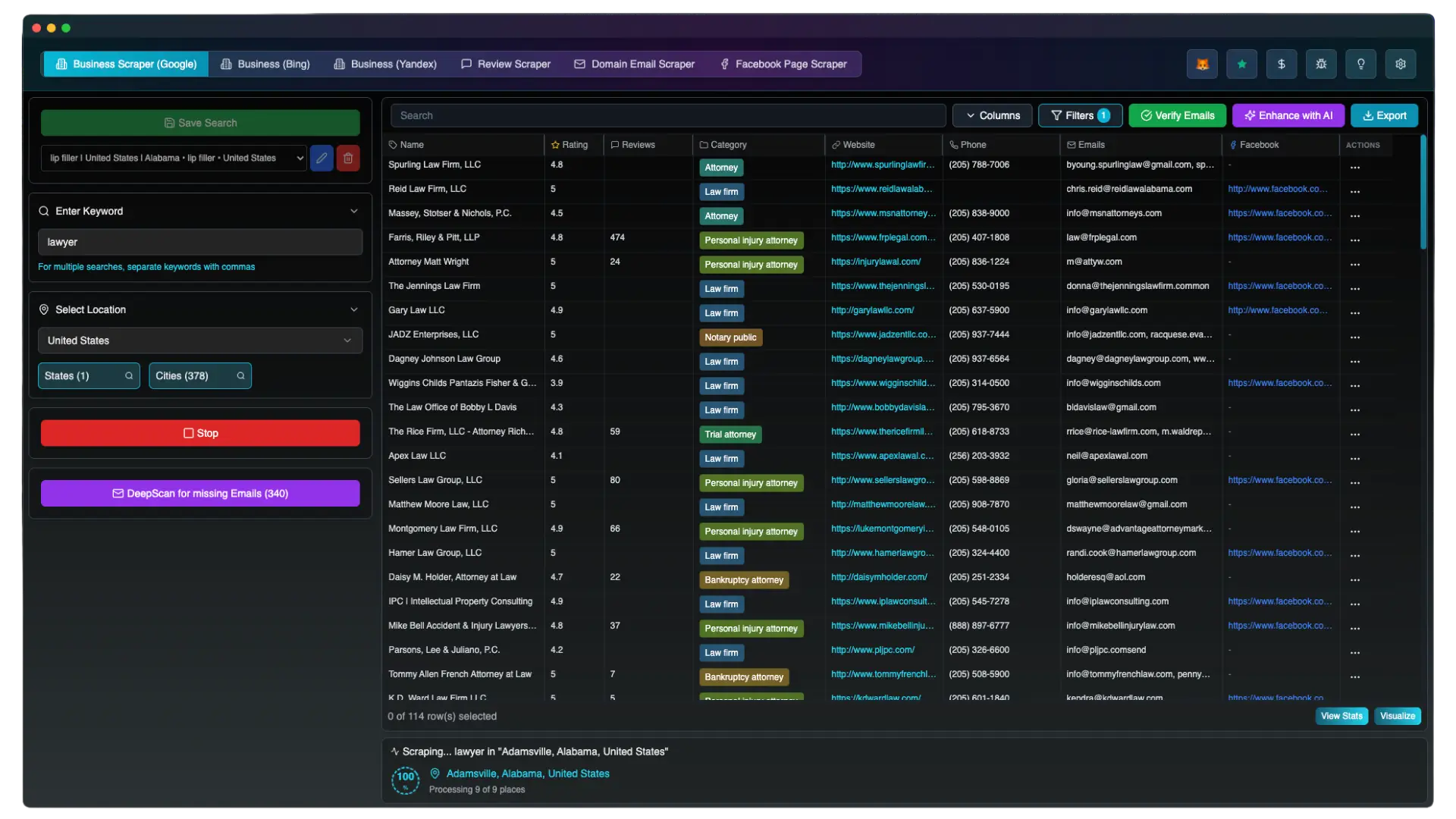Click the blue pencil edit saved search icon

coord(321,158)
